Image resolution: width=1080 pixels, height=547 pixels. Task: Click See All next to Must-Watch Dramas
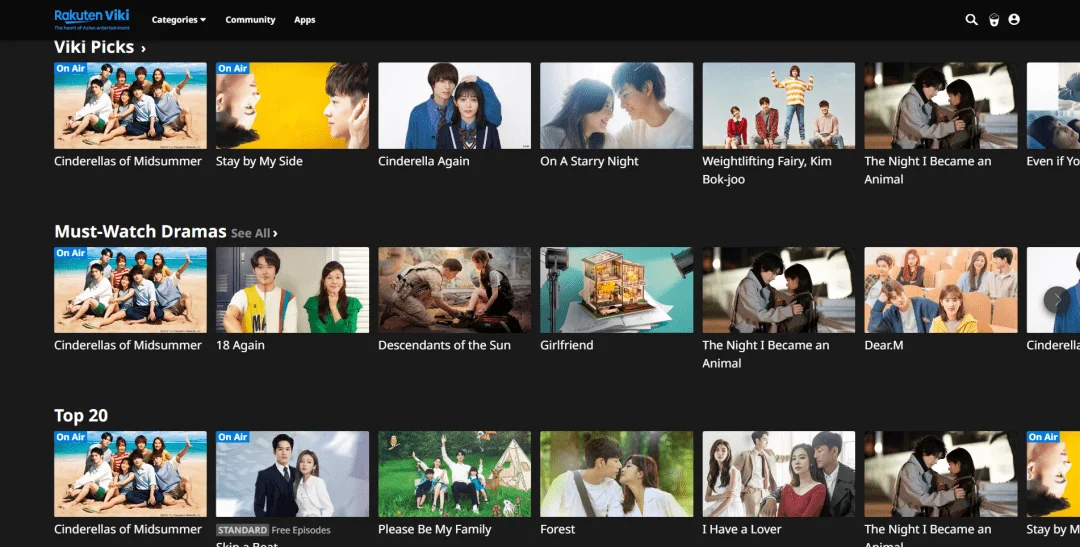[254, 234]
